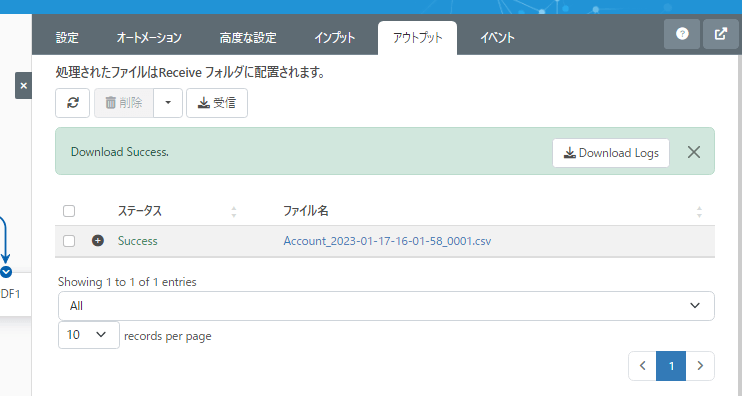This screenshot has height=396, width=742.
Task: Open connector in new window icon
Action: tap(721, 34)
